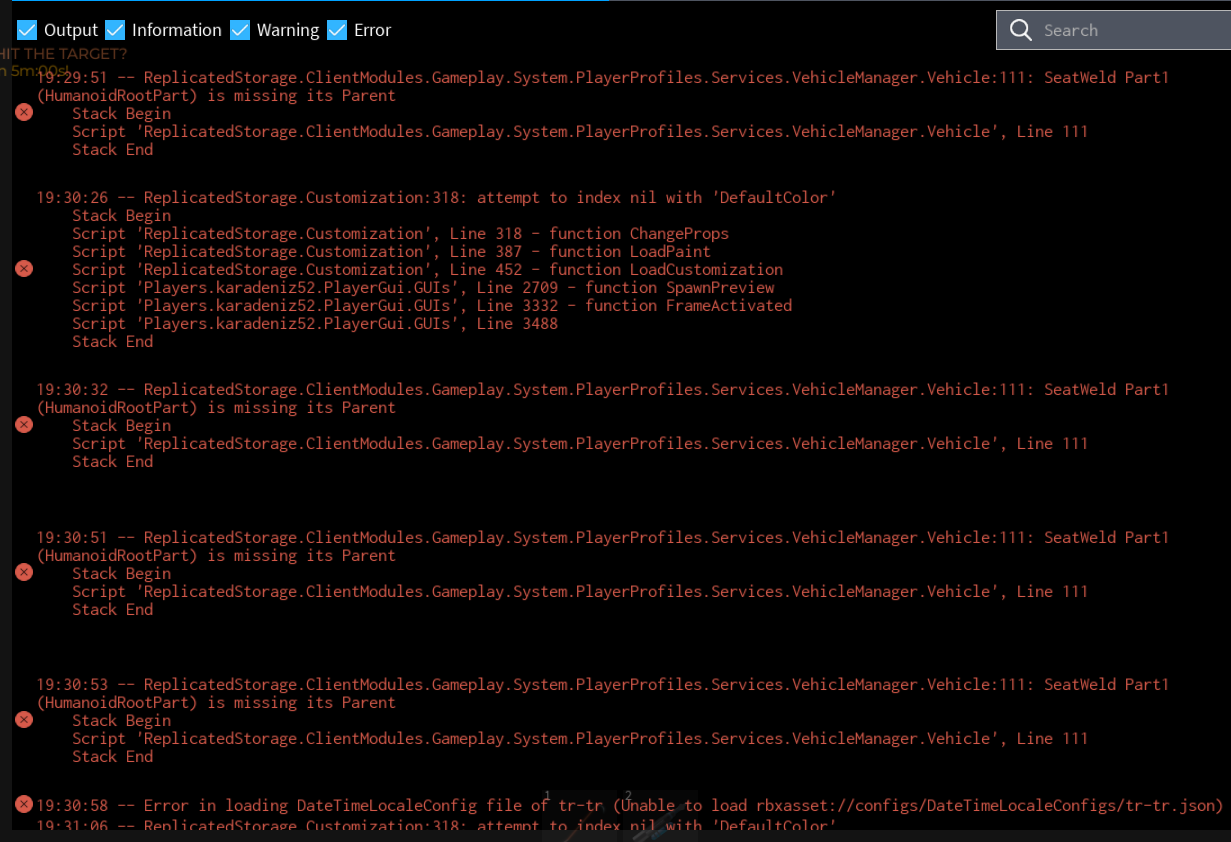This screenshot has width=1231, height=842.
Task: Toggle the Error filter checkbox
Action: click(x=337, y=30)
